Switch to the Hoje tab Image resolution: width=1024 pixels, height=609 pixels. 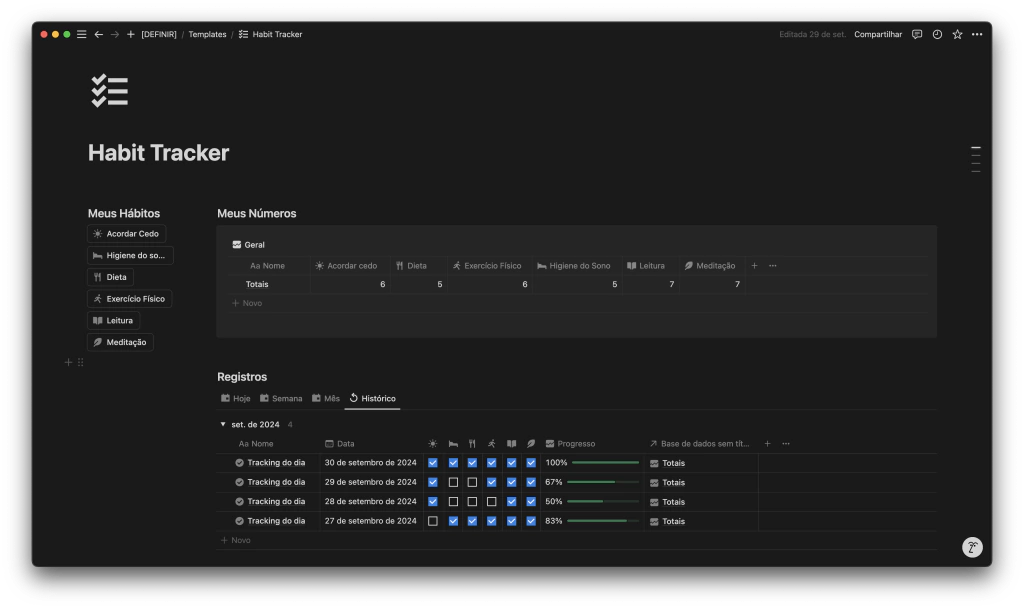tap(236, 398)
